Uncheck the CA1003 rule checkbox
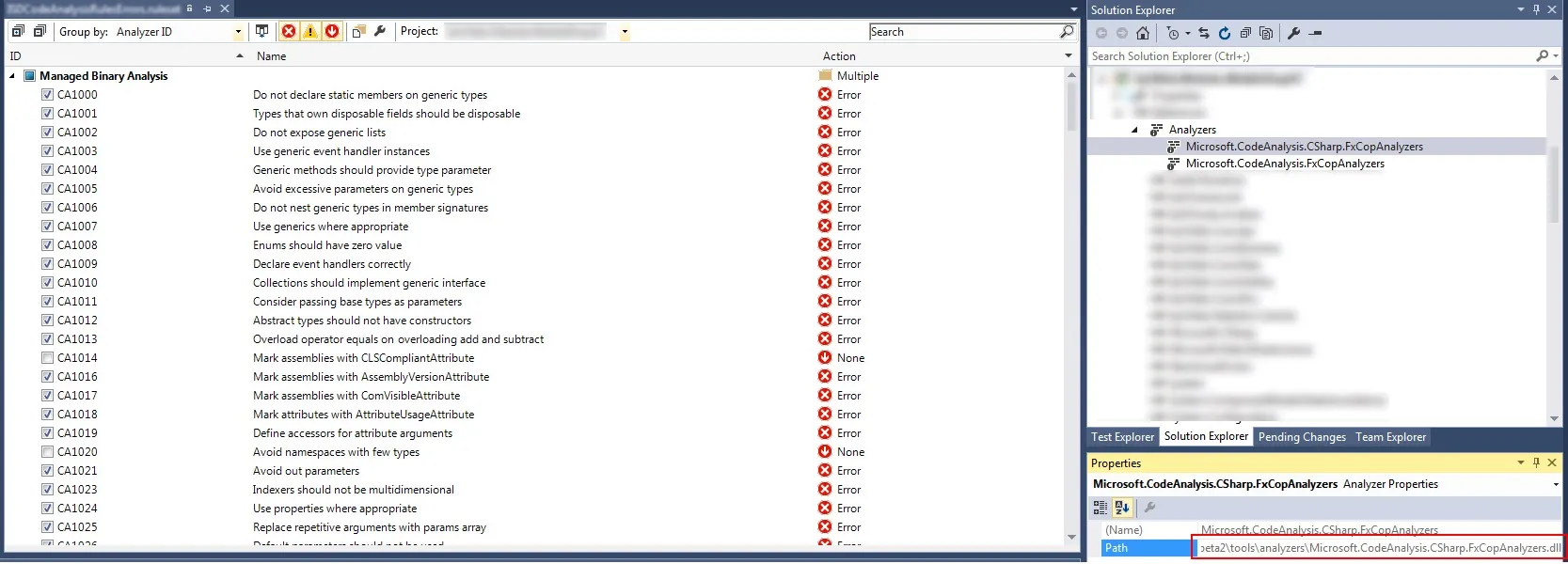This screenshot has width=1568, height=564. [x=47, y=150]
